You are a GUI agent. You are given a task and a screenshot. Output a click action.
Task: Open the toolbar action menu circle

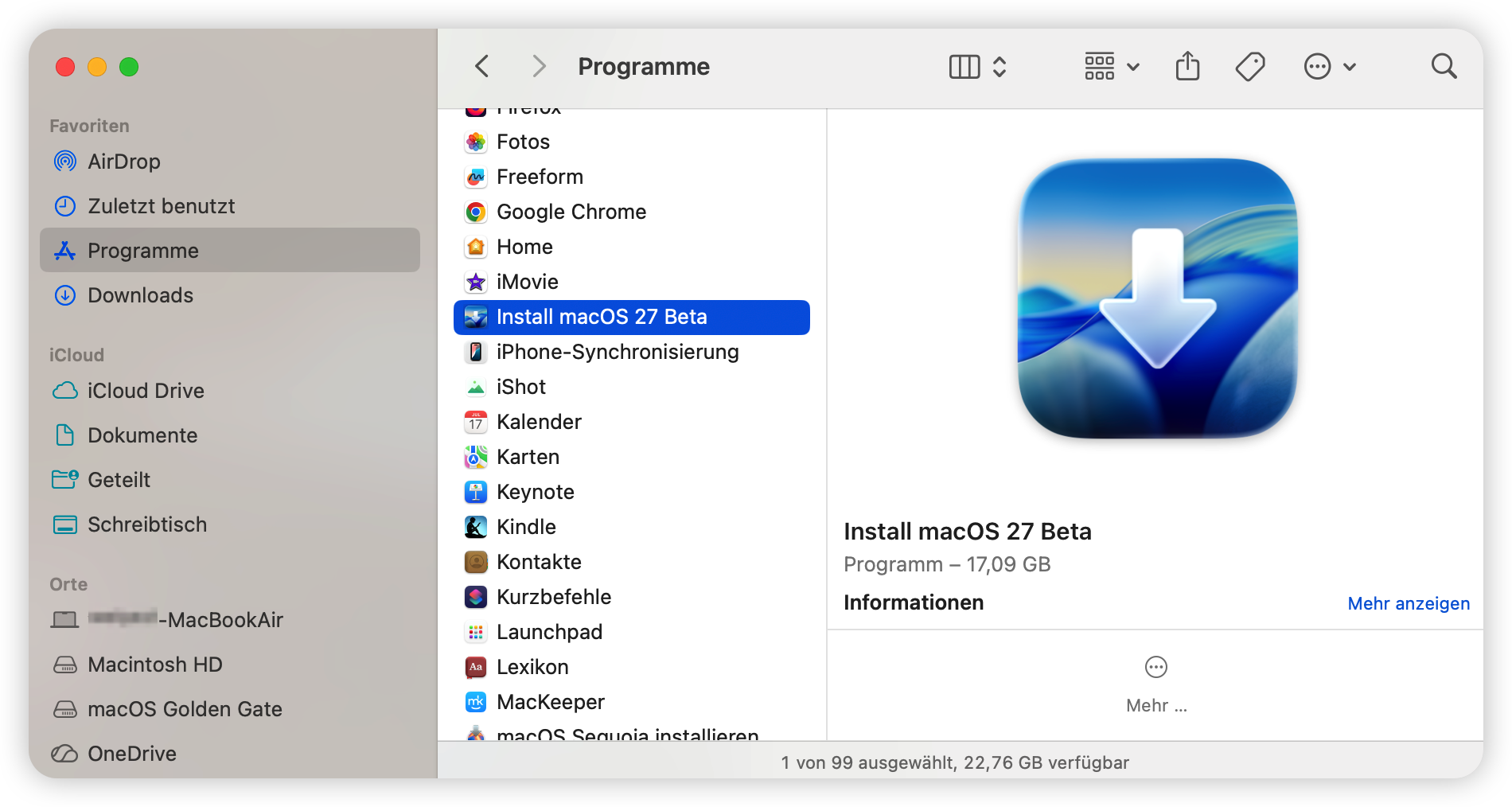1317,67
